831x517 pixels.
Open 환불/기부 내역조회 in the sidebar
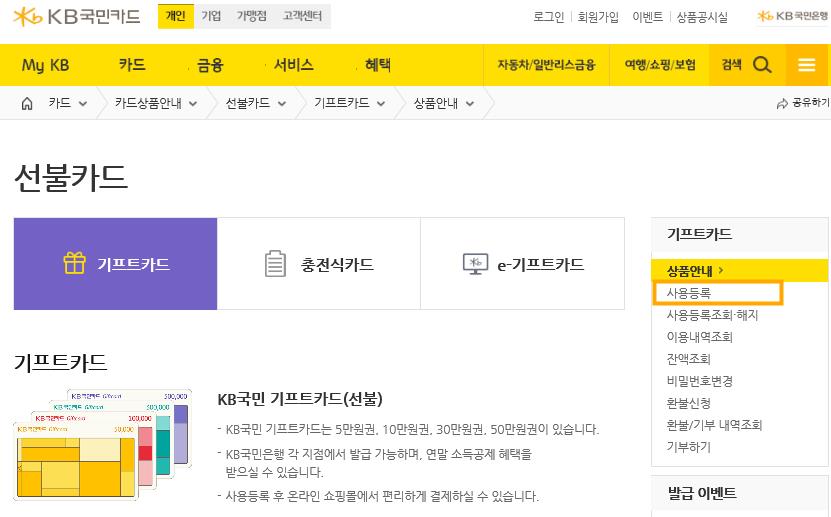tap(714, 425)
